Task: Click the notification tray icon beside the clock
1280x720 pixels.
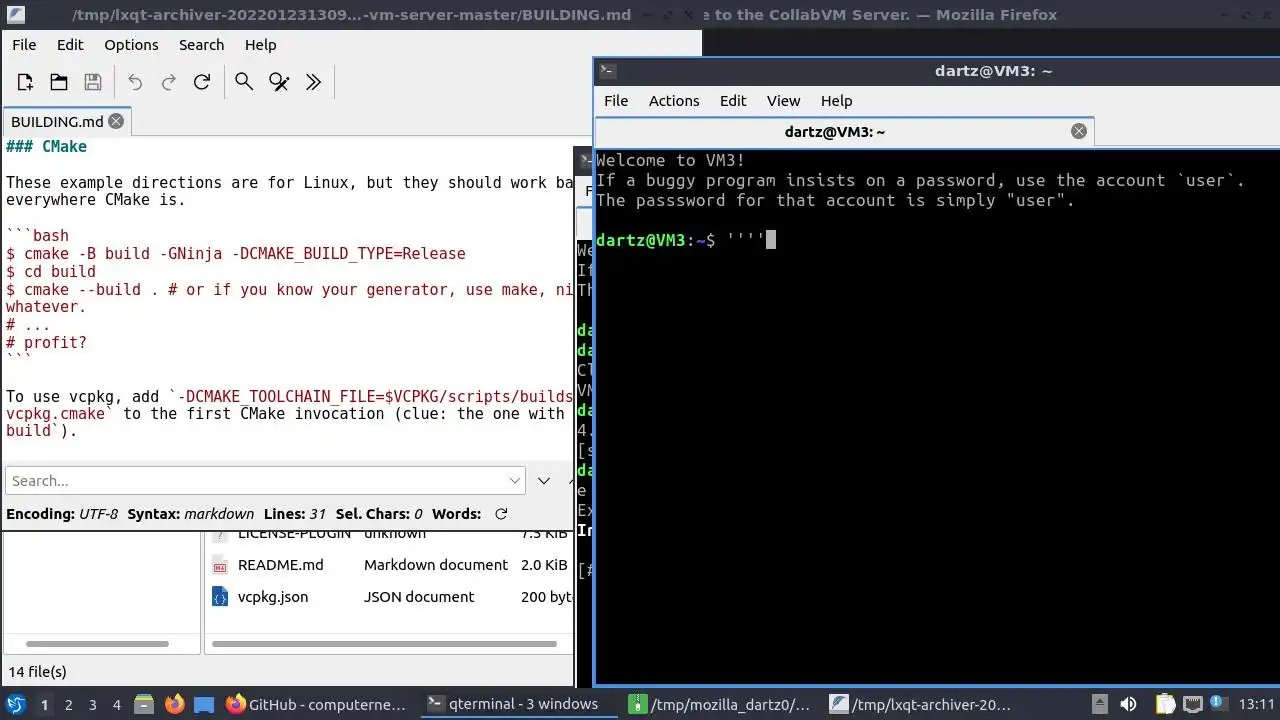Action: 1220,704
